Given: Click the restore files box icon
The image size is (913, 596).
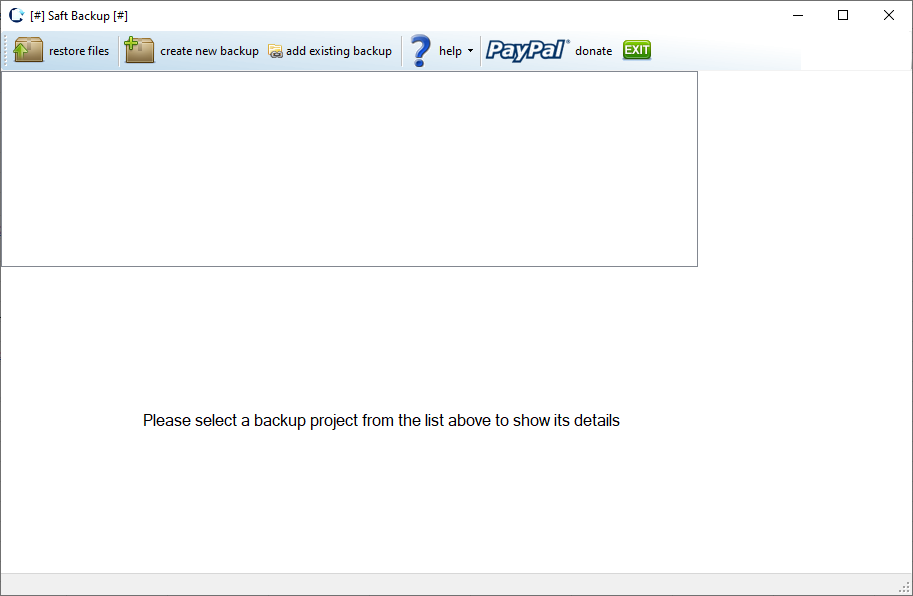Looking at the screenshot, I should coord(29,50).
